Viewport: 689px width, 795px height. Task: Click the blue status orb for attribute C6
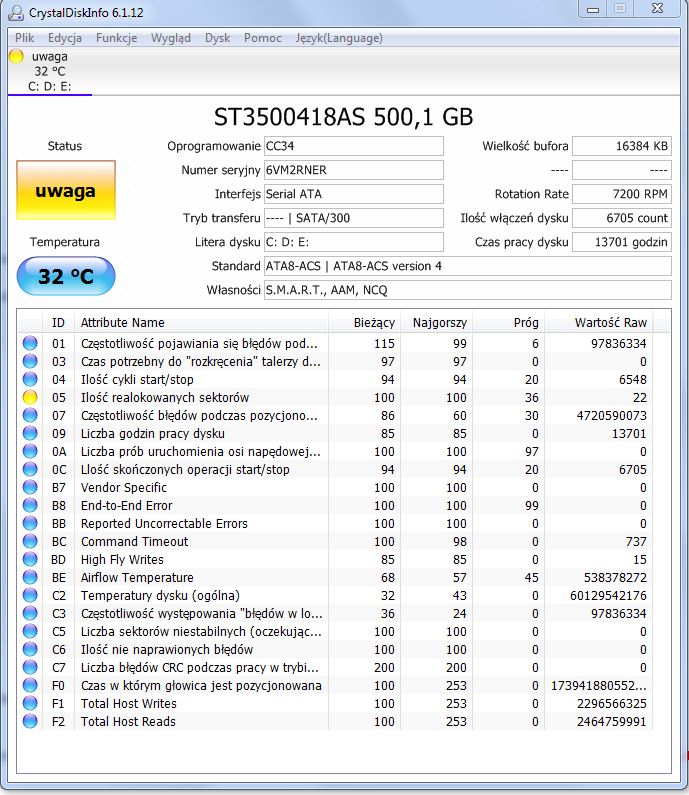point(30,649)
